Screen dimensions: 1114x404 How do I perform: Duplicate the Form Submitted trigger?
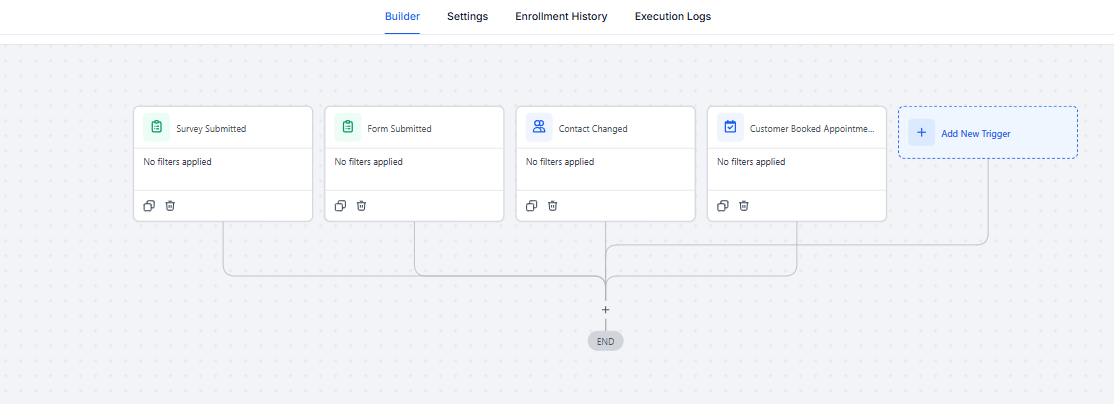click(340, 206)
